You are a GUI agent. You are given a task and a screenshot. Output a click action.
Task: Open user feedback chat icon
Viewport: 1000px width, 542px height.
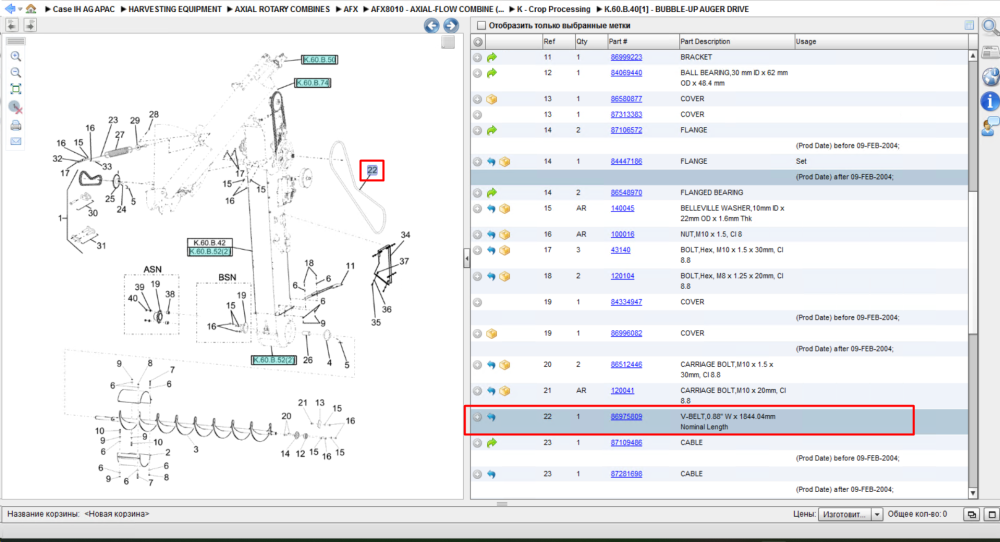tap(990, 126)
